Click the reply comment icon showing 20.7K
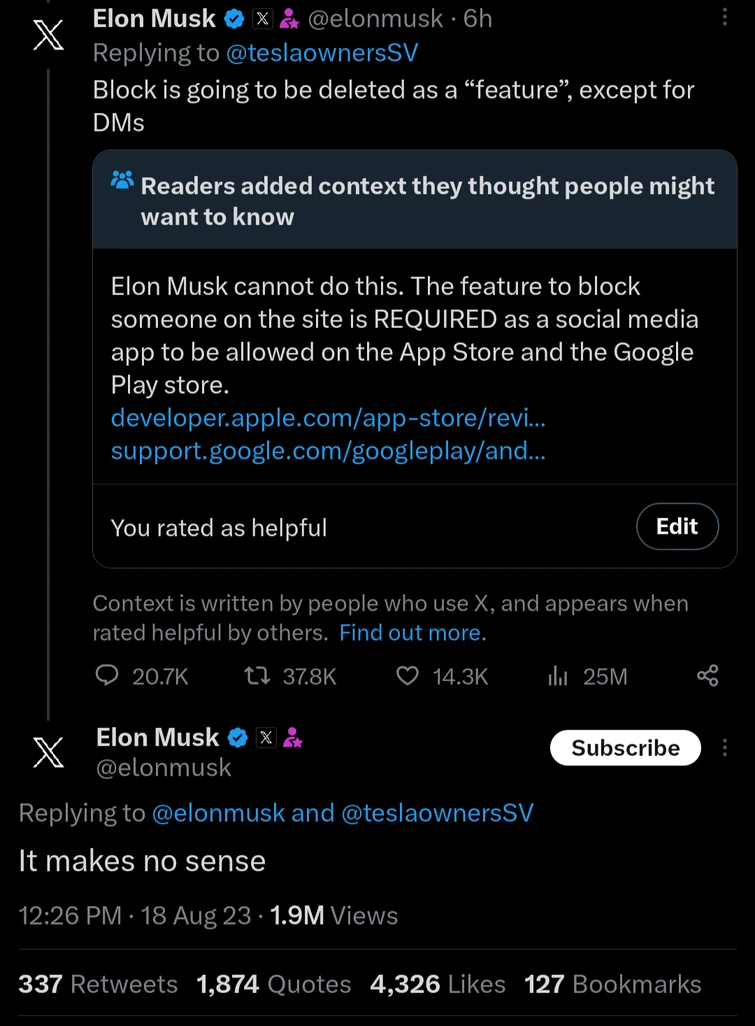This screenshot has height=1026, width=755. [107, 677]
